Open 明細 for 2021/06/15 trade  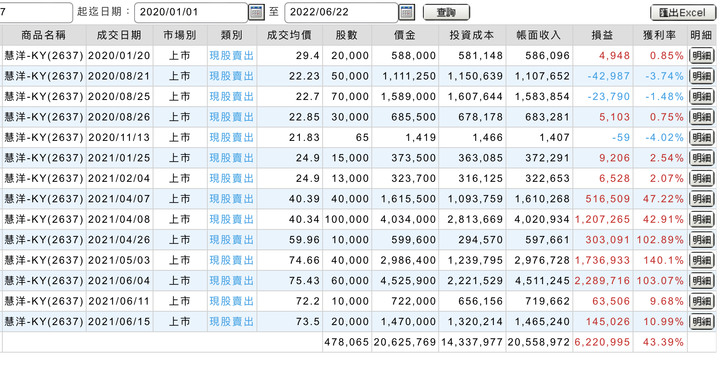[702, 321]
